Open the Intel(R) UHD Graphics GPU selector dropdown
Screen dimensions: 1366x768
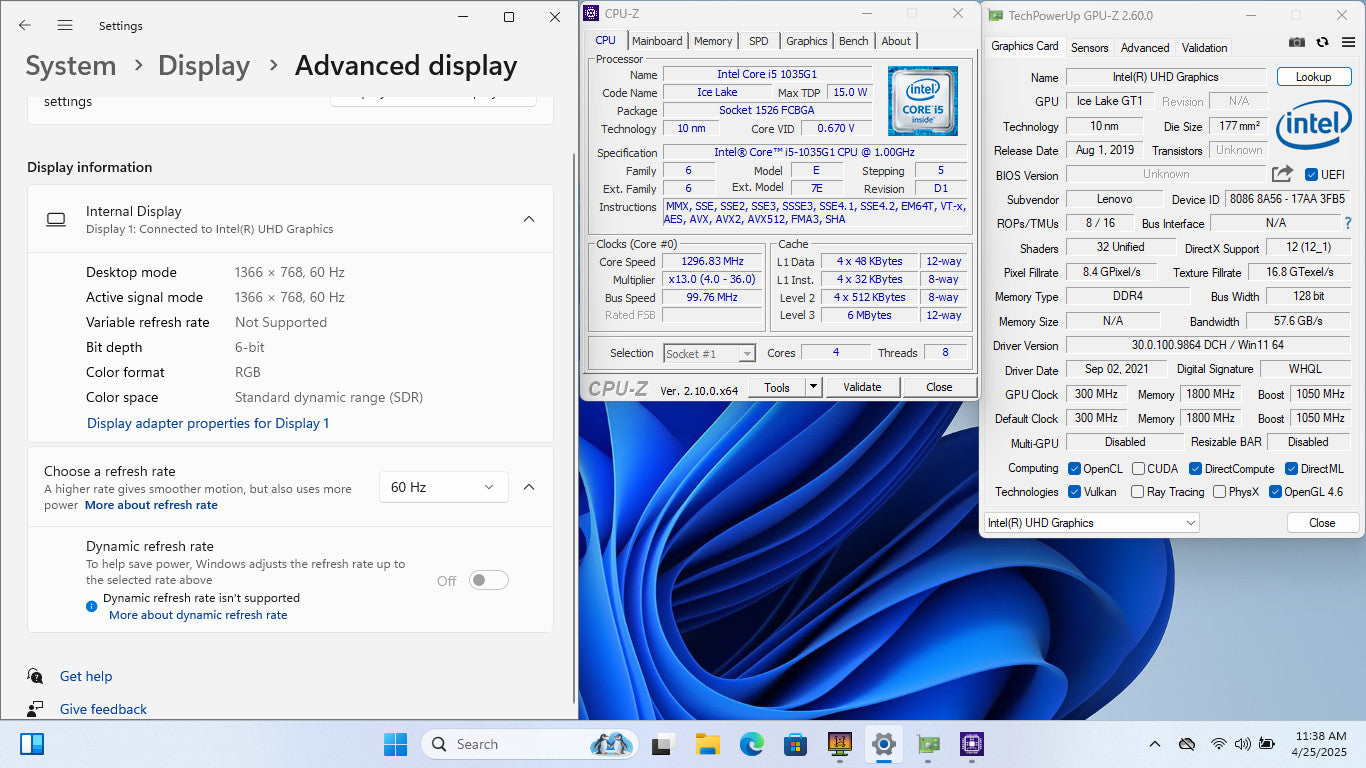click(1091, 523)
